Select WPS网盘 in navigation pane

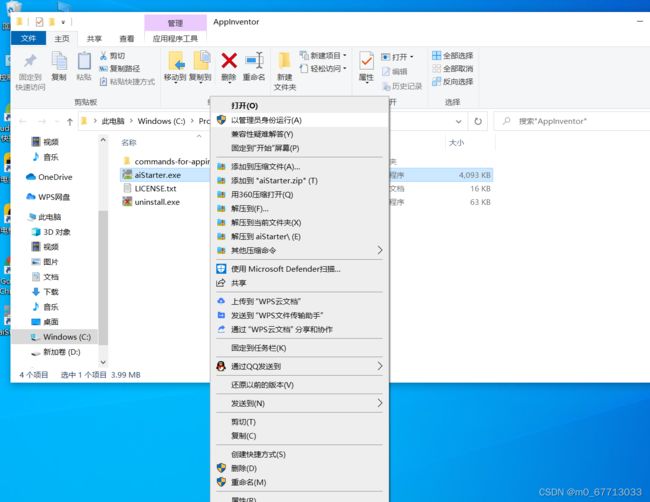pos(48,197)
